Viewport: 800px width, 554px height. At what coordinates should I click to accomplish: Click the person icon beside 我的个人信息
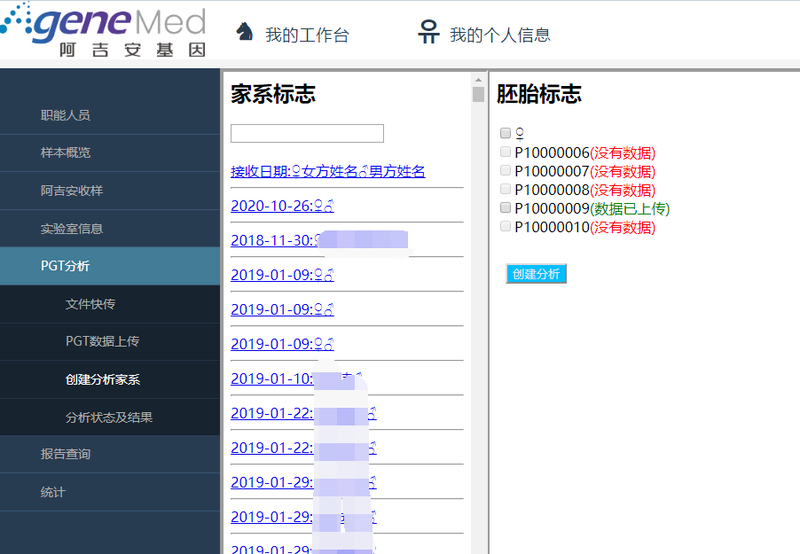(429, 32)
